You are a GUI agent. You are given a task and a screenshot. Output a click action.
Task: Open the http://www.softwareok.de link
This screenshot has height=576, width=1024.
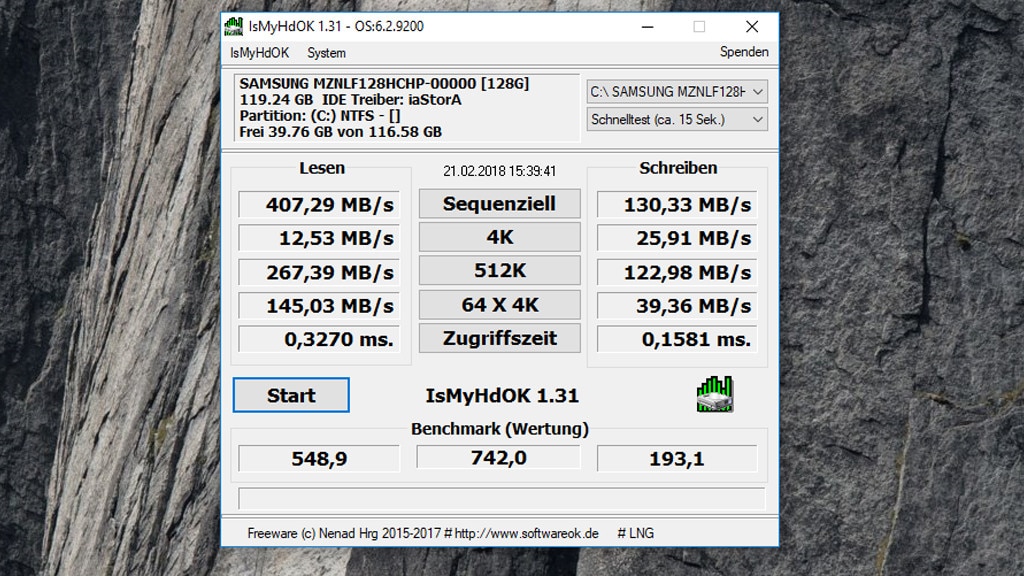click(x=526, y=533)
